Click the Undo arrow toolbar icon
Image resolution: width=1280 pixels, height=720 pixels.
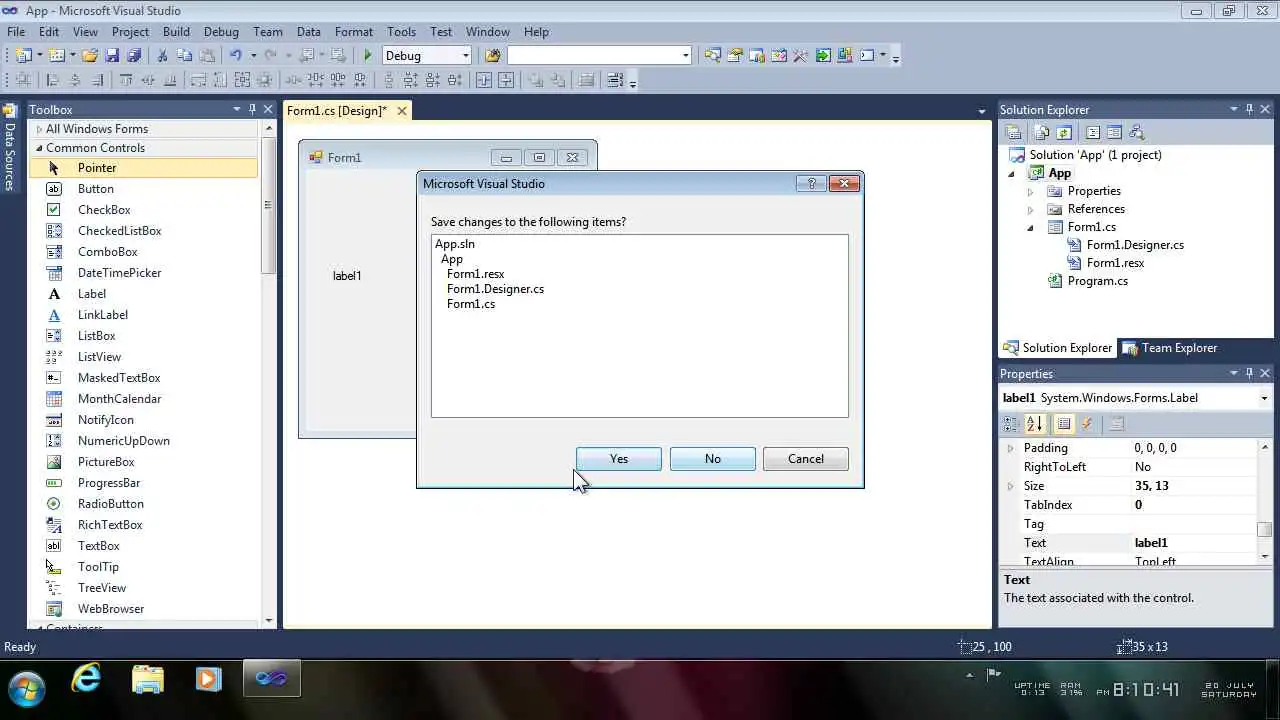click(x=236, y=55)
